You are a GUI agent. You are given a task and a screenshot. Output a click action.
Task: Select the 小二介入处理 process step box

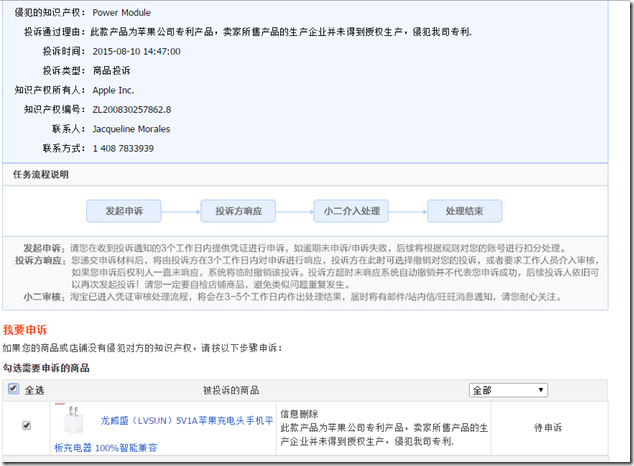(351, 211)
